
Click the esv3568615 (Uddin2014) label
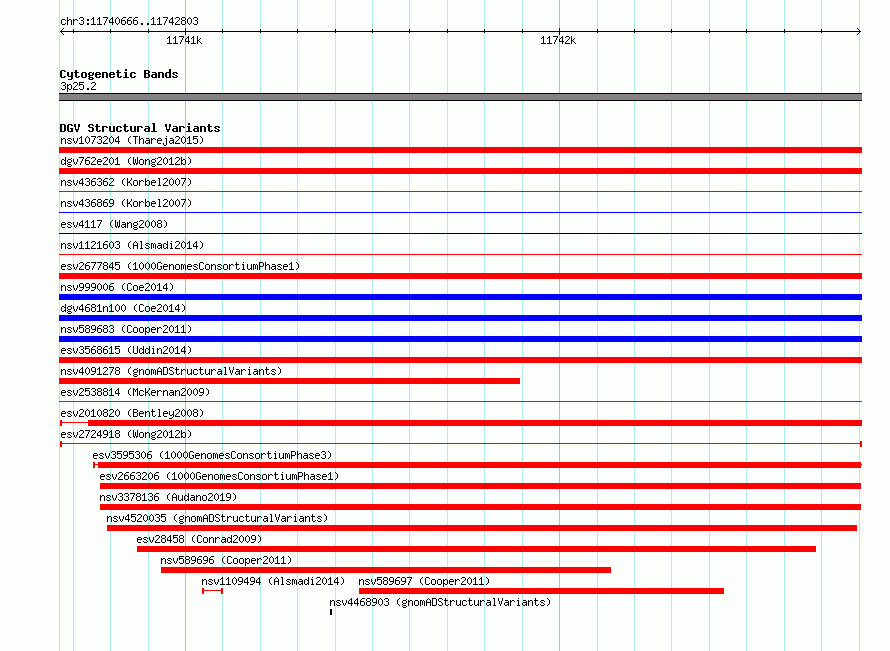click(126, 350)
